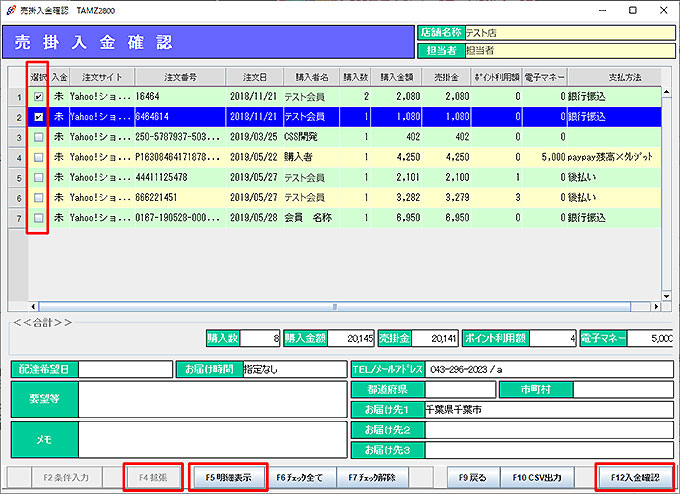680x494 pixels.
Task: Click the app icon in the title bar
Action: click(x=10, y=9)
